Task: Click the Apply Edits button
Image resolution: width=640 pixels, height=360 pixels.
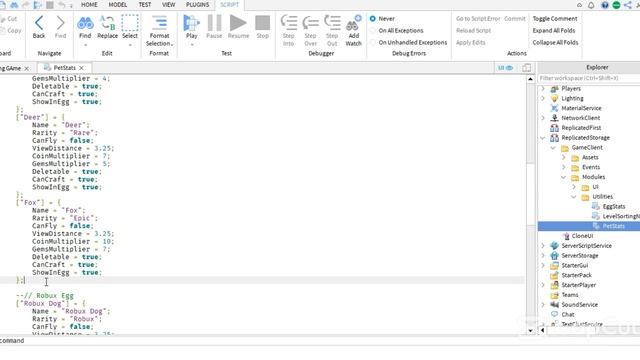Action: (470, 42)
